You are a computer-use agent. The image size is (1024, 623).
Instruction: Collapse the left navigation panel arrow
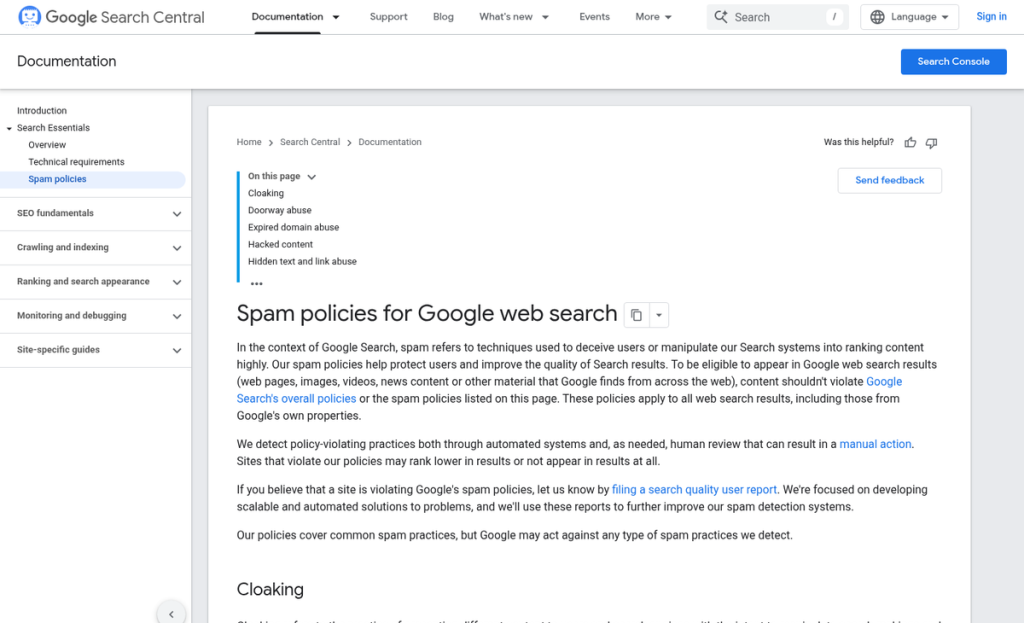[x=171, y=614]
